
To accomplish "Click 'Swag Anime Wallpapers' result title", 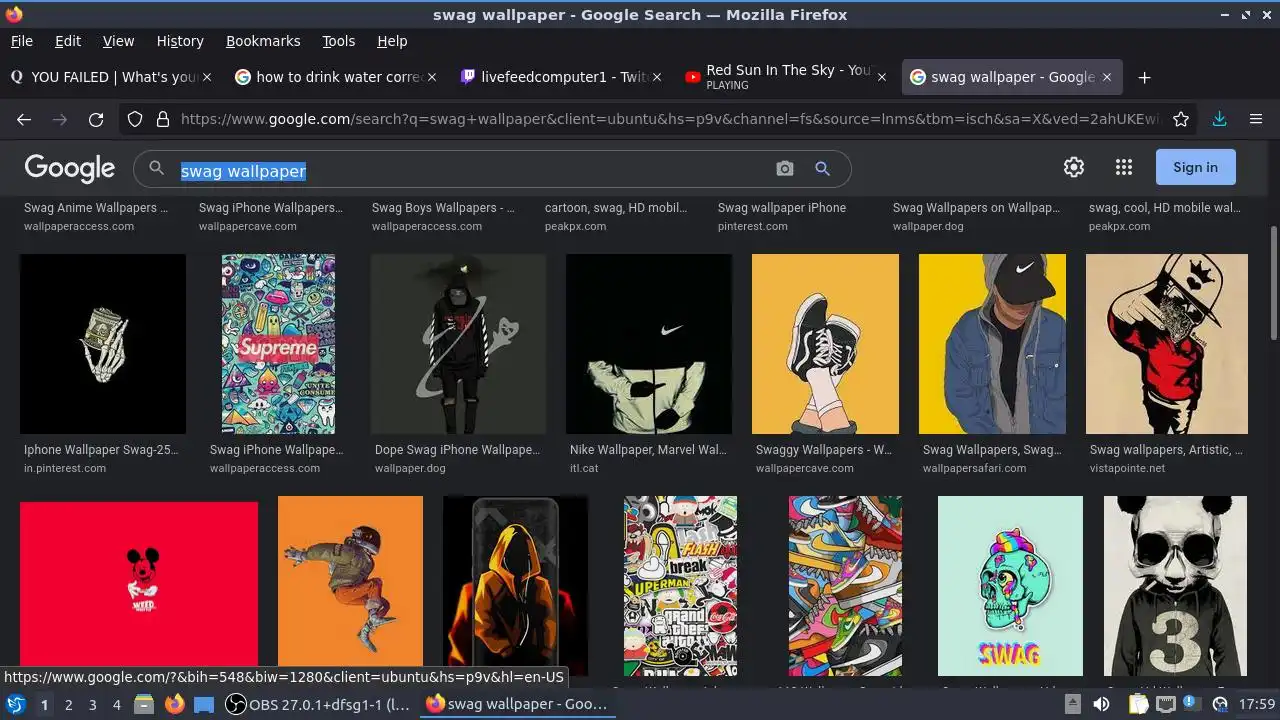I will 96,208.
